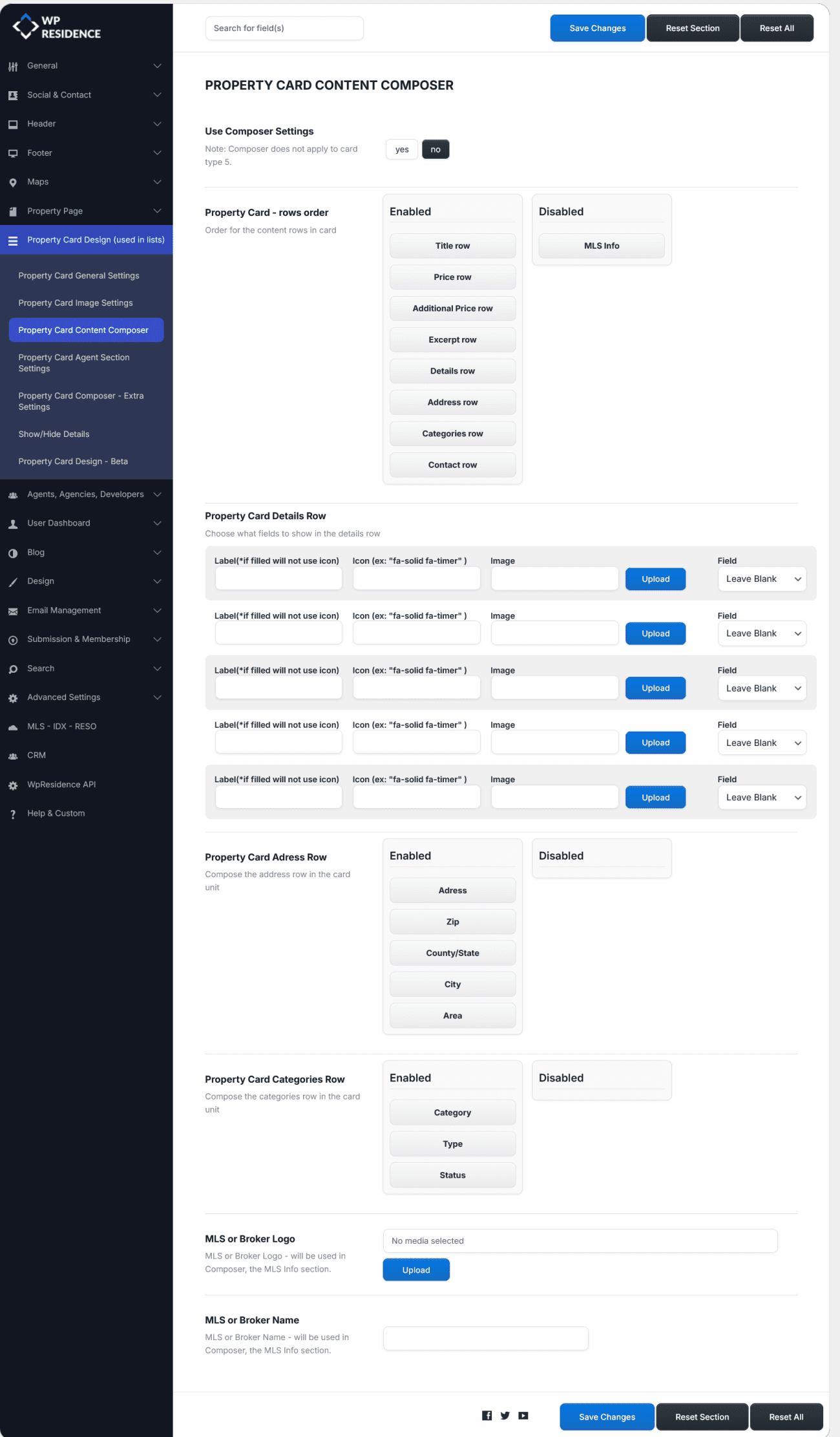Click the Facebook icon in footer
840x1437 pixels.
pyautogui.click(x=487, y=1416)
